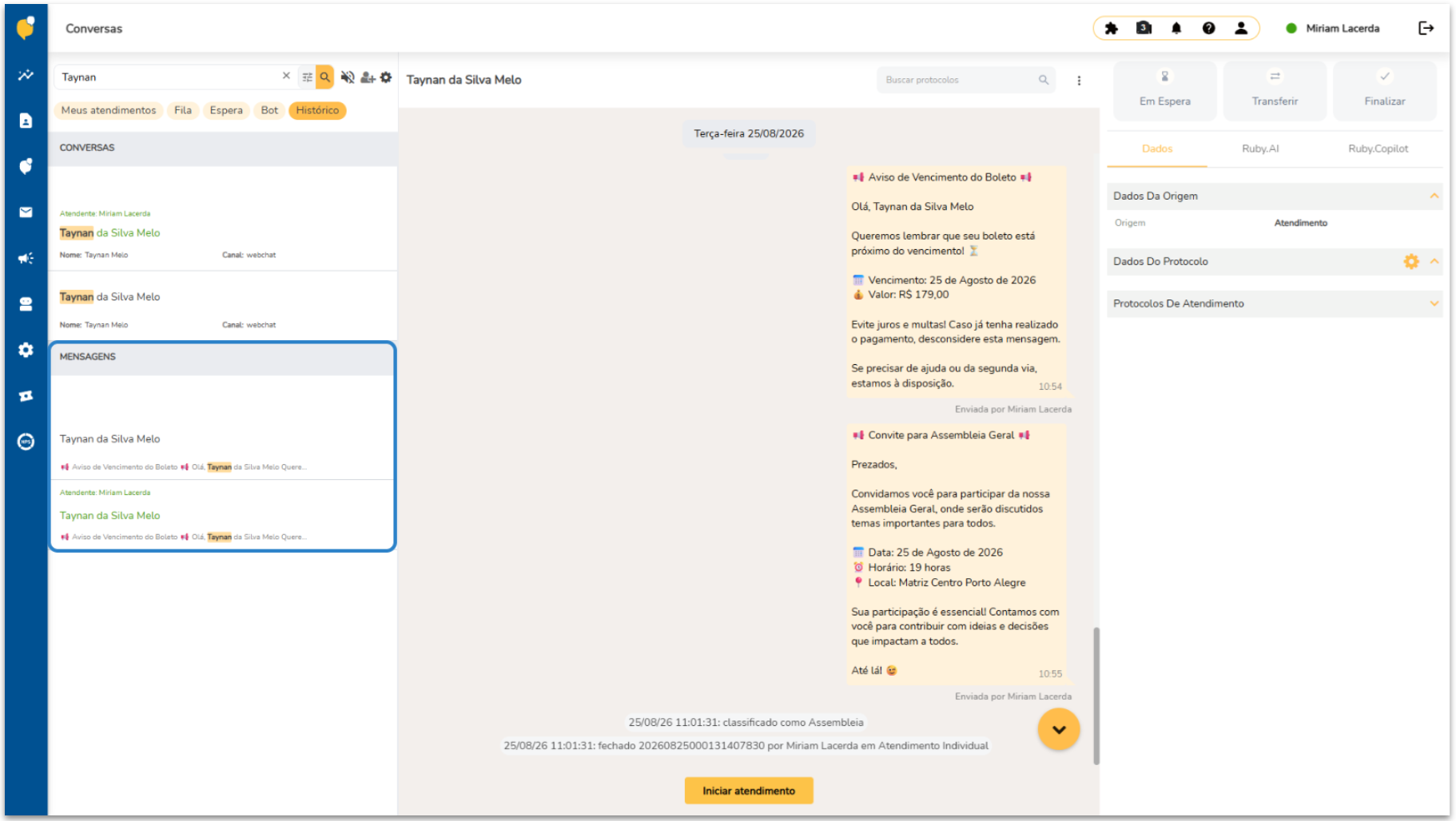This screenshot has width=1456, height=821.
Task: Click the Taynan da Silva Melo chat title
Action: (x=463, y=80)
